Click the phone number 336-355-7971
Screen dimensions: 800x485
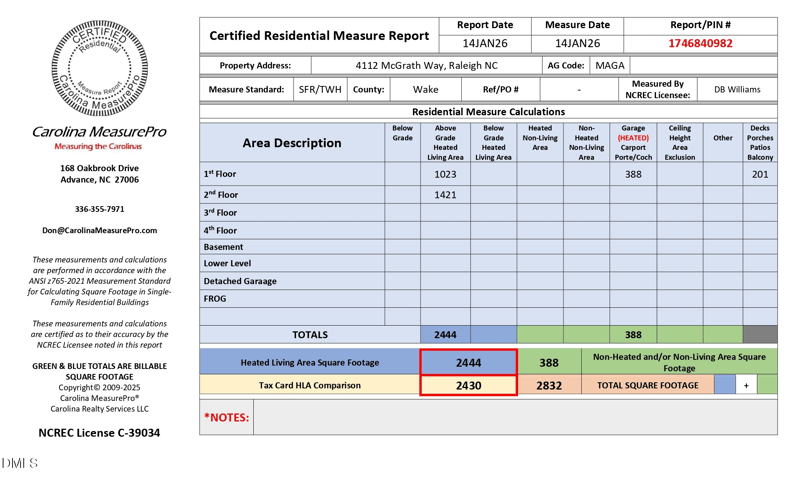click(99, 210)
